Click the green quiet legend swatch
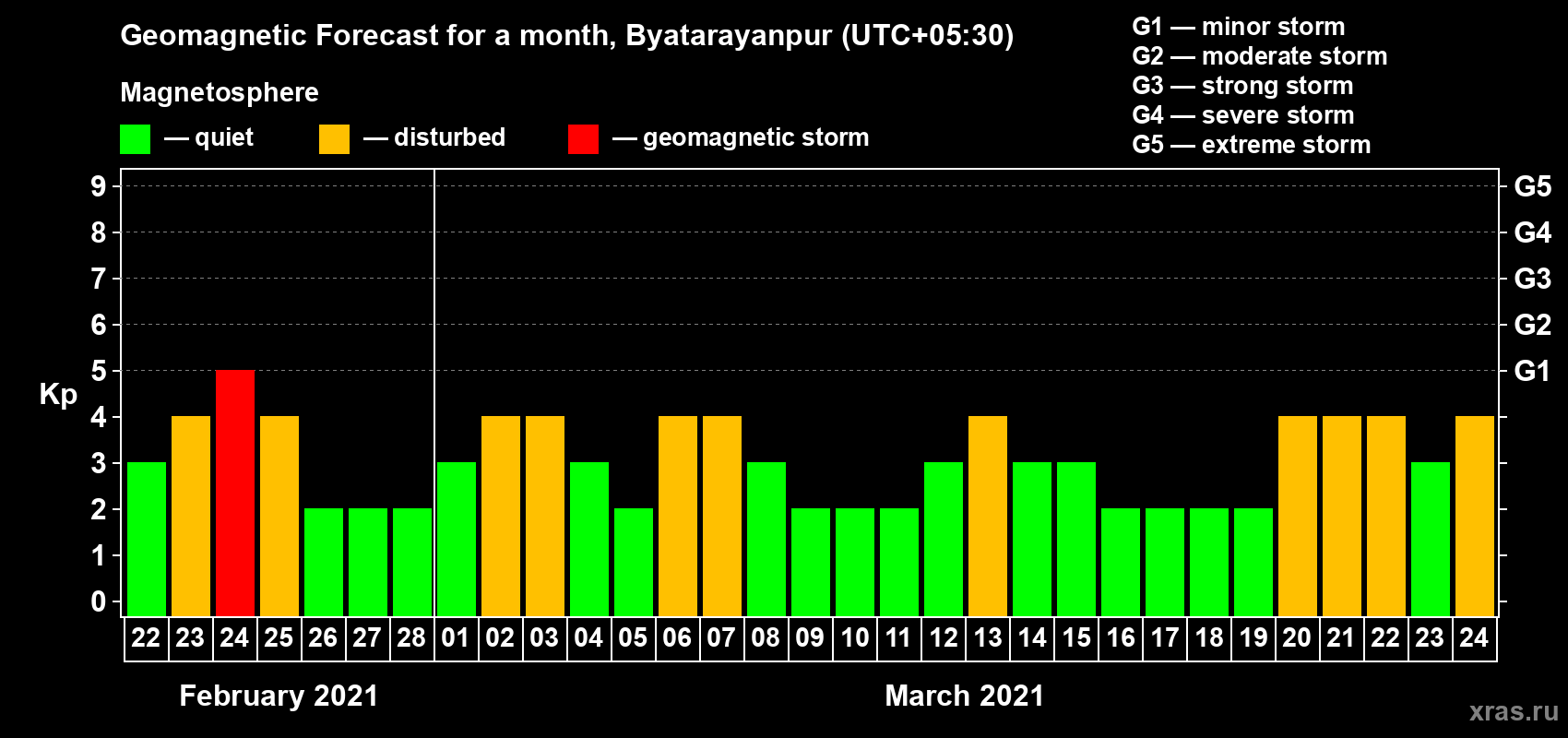 click(135, 139)
